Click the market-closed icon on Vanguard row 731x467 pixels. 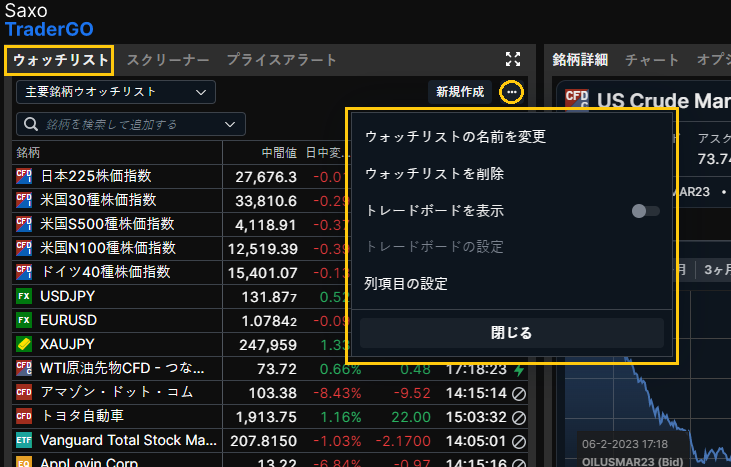click(x=518, y=441)
